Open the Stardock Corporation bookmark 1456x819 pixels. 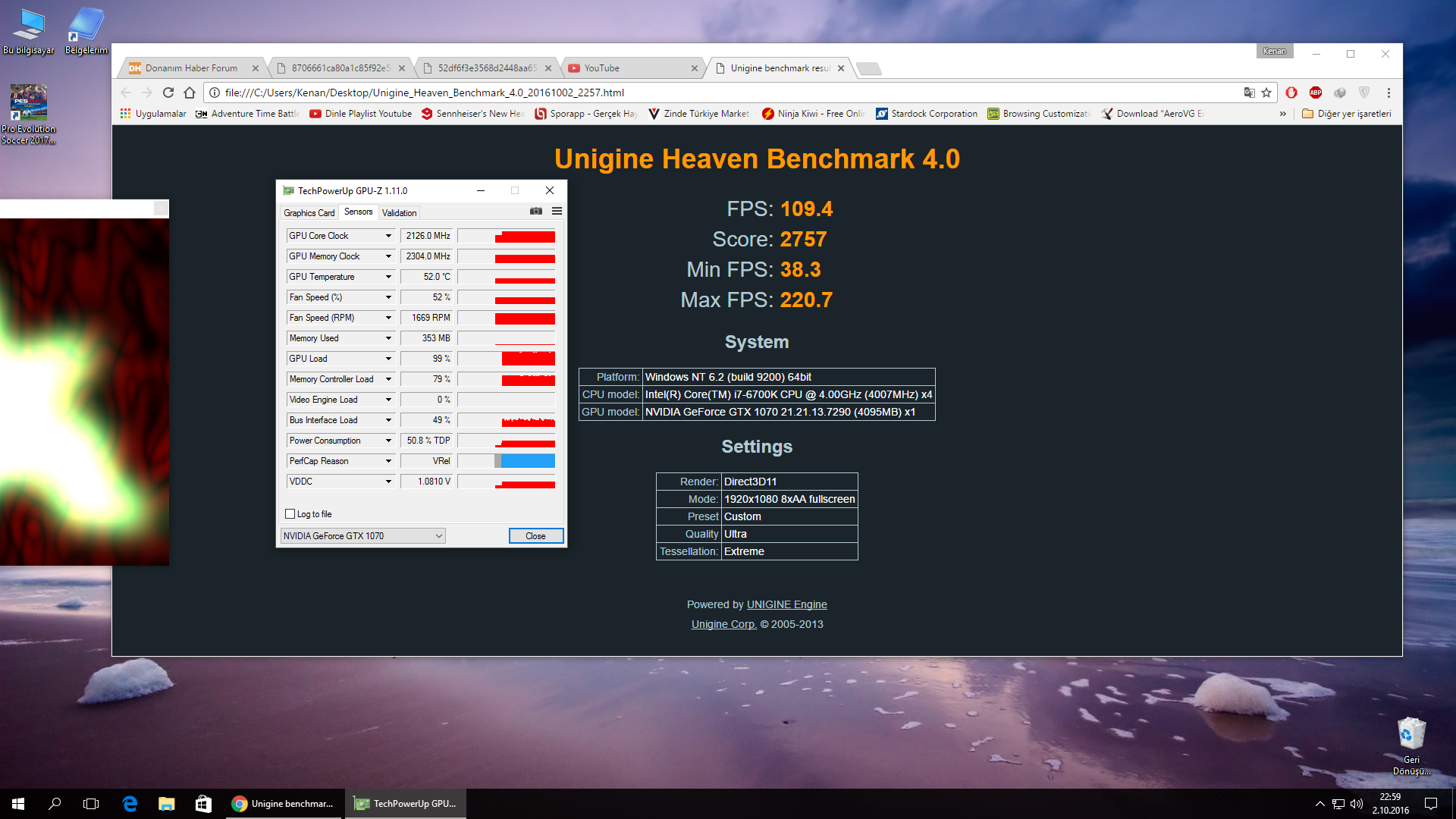point(927,114)
